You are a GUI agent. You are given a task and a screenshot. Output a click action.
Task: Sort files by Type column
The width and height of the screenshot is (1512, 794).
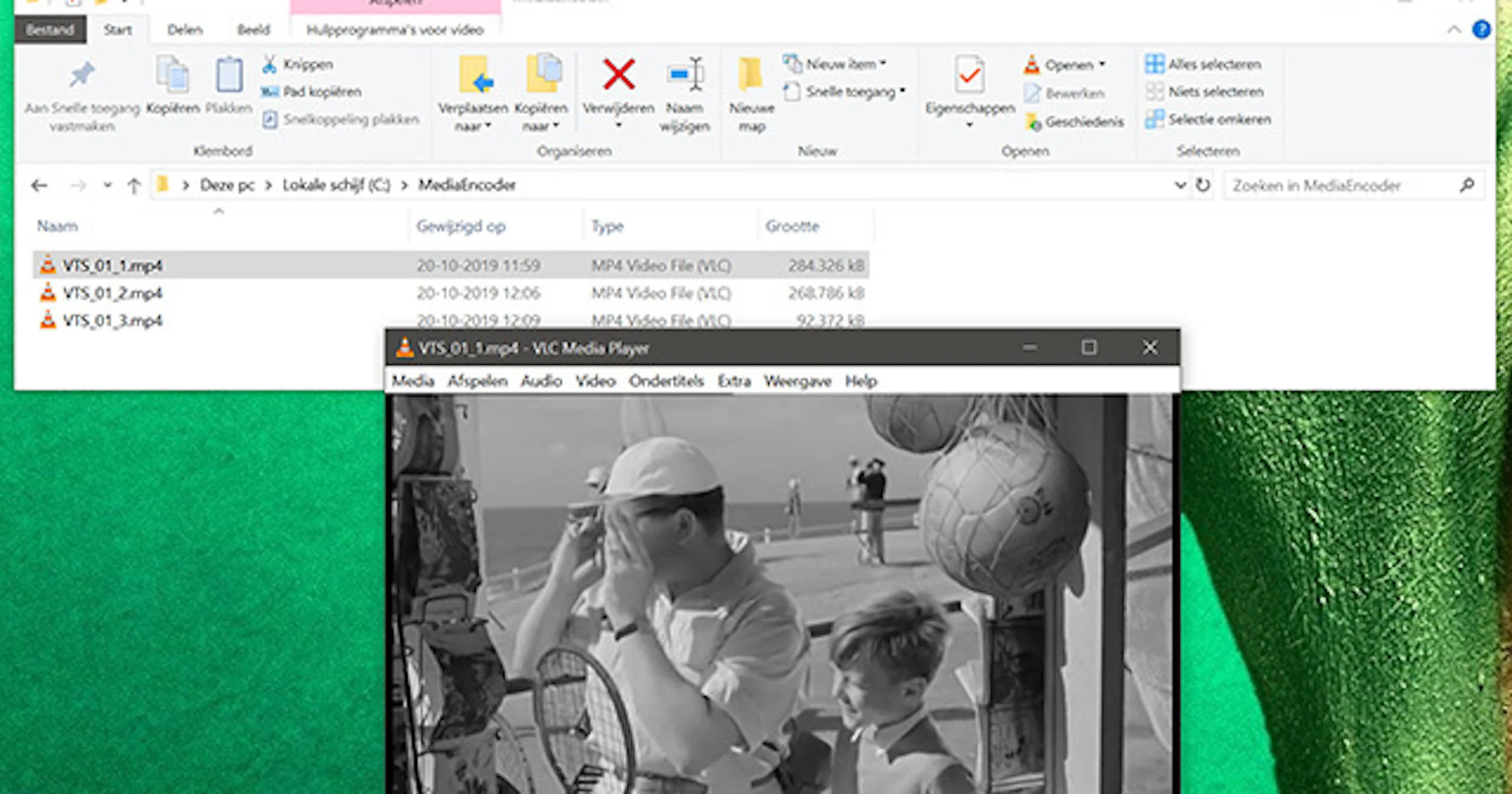click(607, 226)
